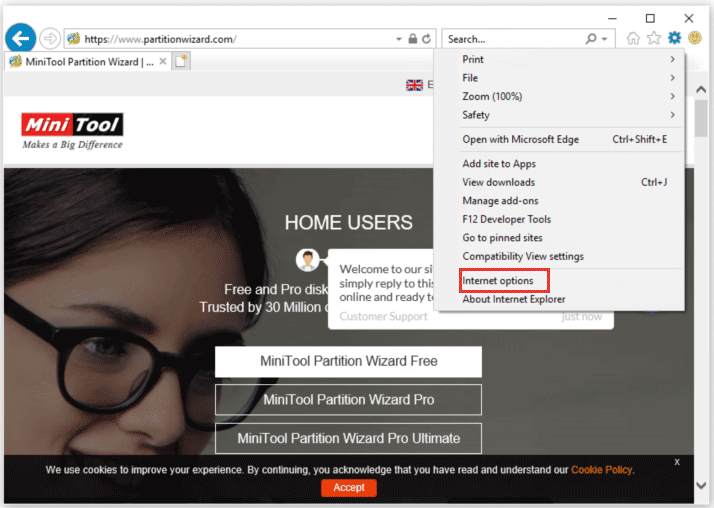Click MiniTool Partition Wizard Free button
The image size is (714, 508).
point(348,361)
